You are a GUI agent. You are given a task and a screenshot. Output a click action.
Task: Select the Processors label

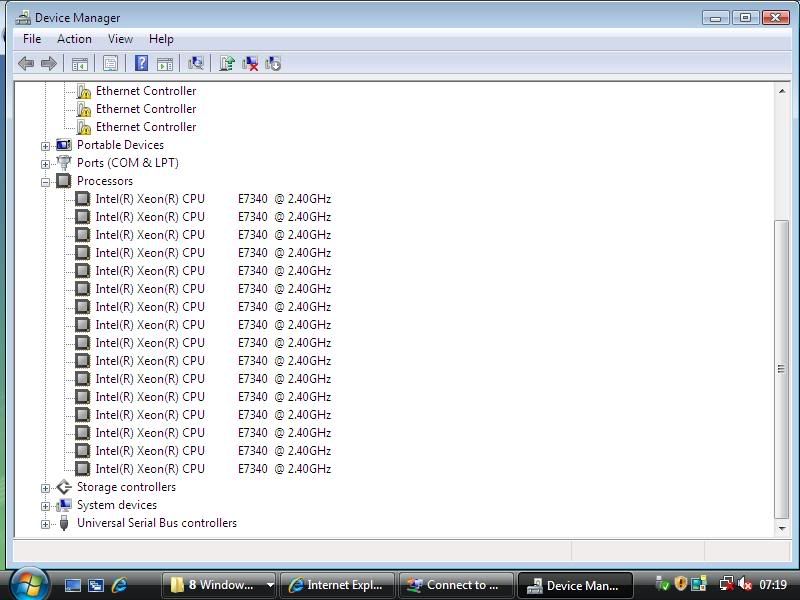105,181
